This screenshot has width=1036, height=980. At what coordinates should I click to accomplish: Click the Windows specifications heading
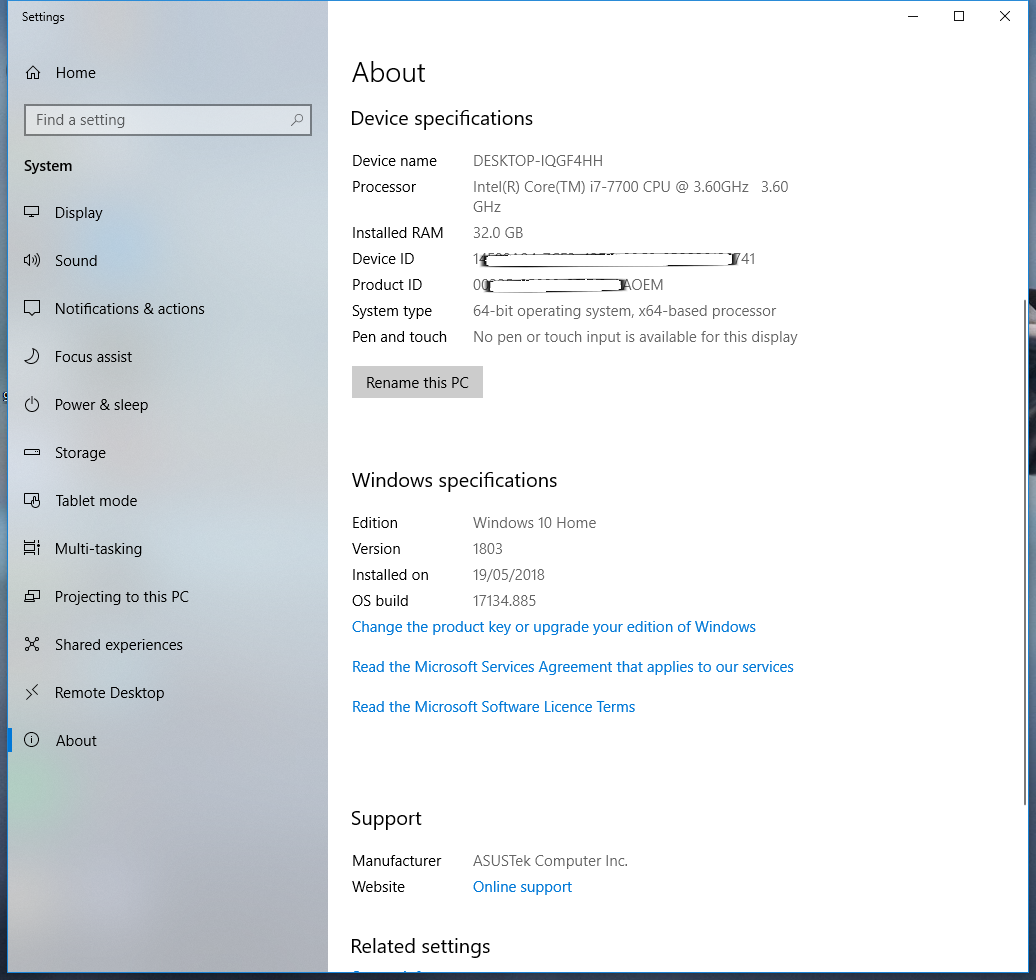click(x=455, y=480)
